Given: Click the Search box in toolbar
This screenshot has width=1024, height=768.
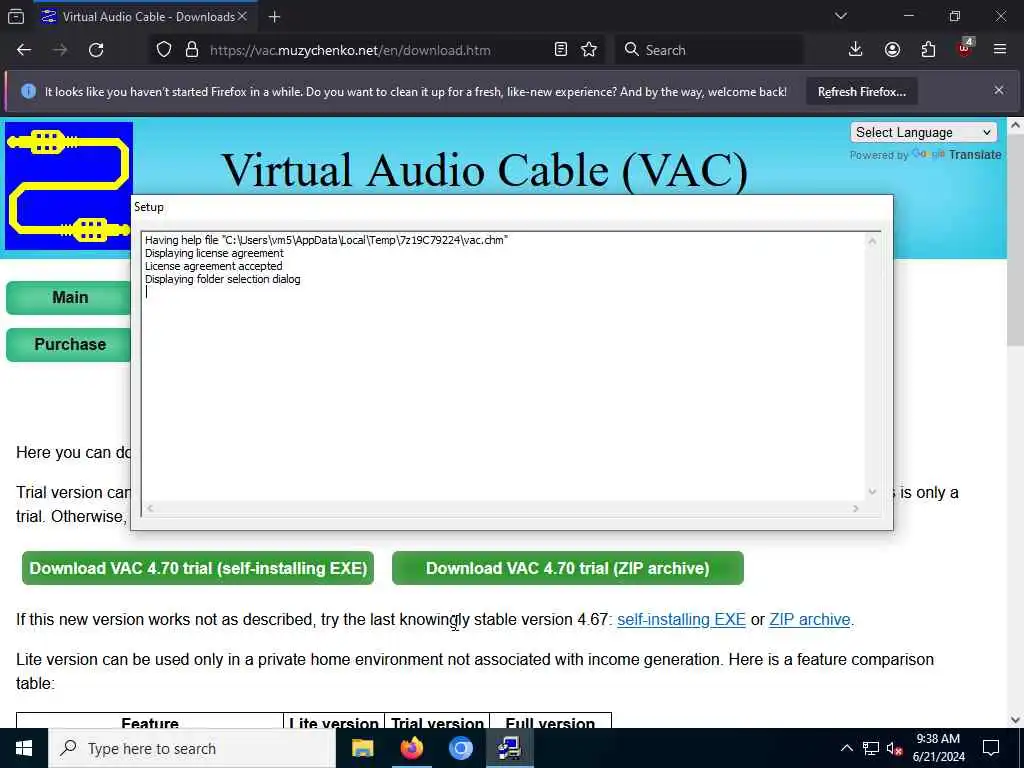Looking at the screenshot, I should tap(709, 50).
